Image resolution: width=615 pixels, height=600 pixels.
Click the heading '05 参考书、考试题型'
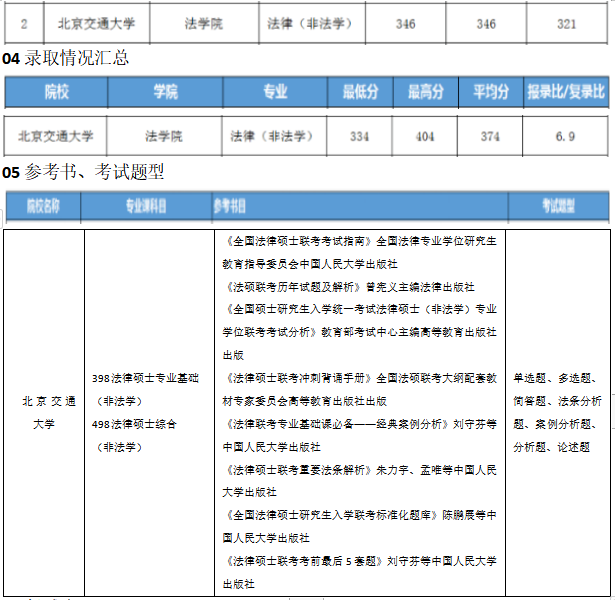click(x=83, y=172)
